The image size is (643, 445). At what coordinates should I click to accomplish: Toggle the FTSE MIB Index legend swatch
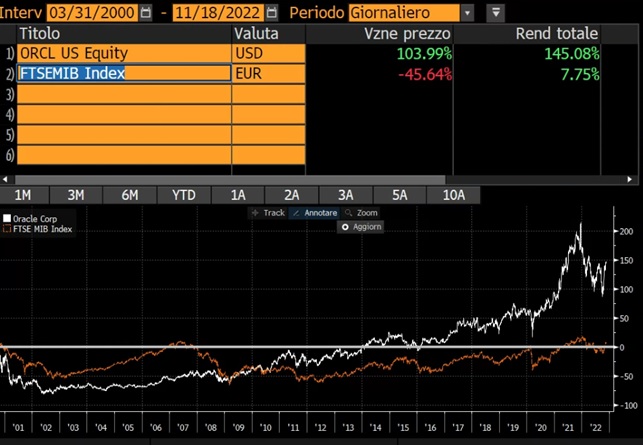(7, 229)
